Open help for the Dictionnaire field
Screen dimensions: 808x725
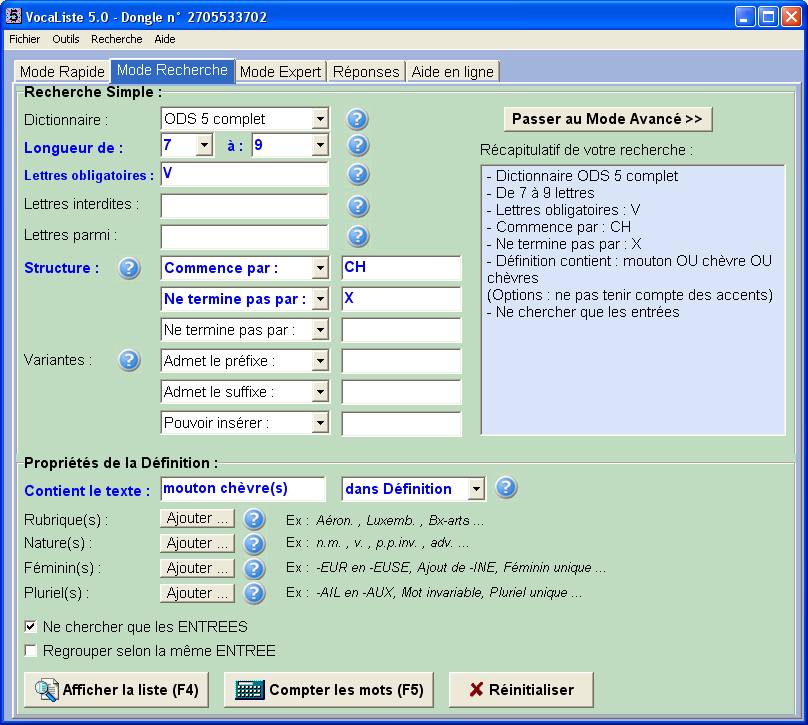(x=357, y=119)
